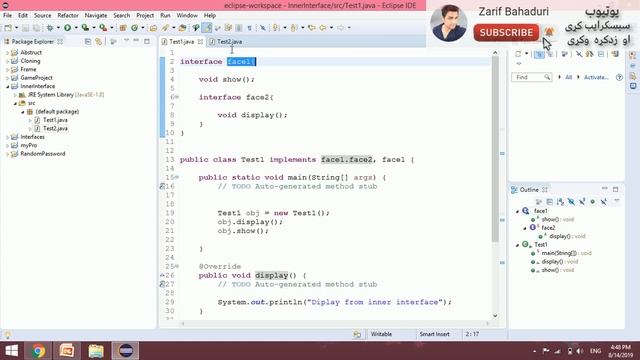640x360 pixels.
Task: Click the Save toolbar icon
Action: tap(25, 28)
